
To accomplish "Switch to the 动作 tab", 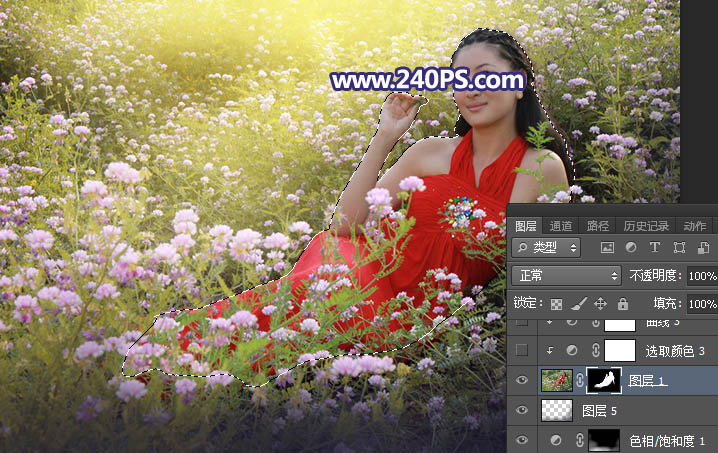I will pyautogui.click(x=695, y=226).
